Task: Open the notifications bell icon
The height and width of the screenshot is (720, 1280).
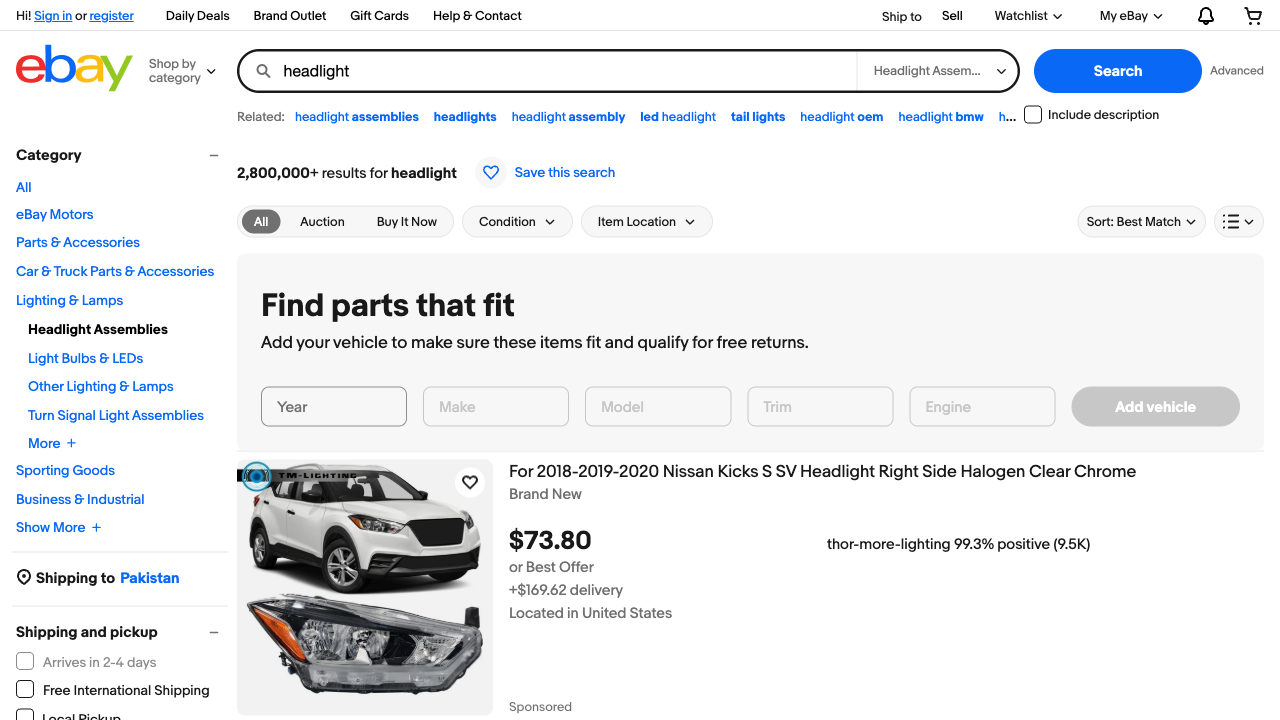Action: (x=1206, y=16)
